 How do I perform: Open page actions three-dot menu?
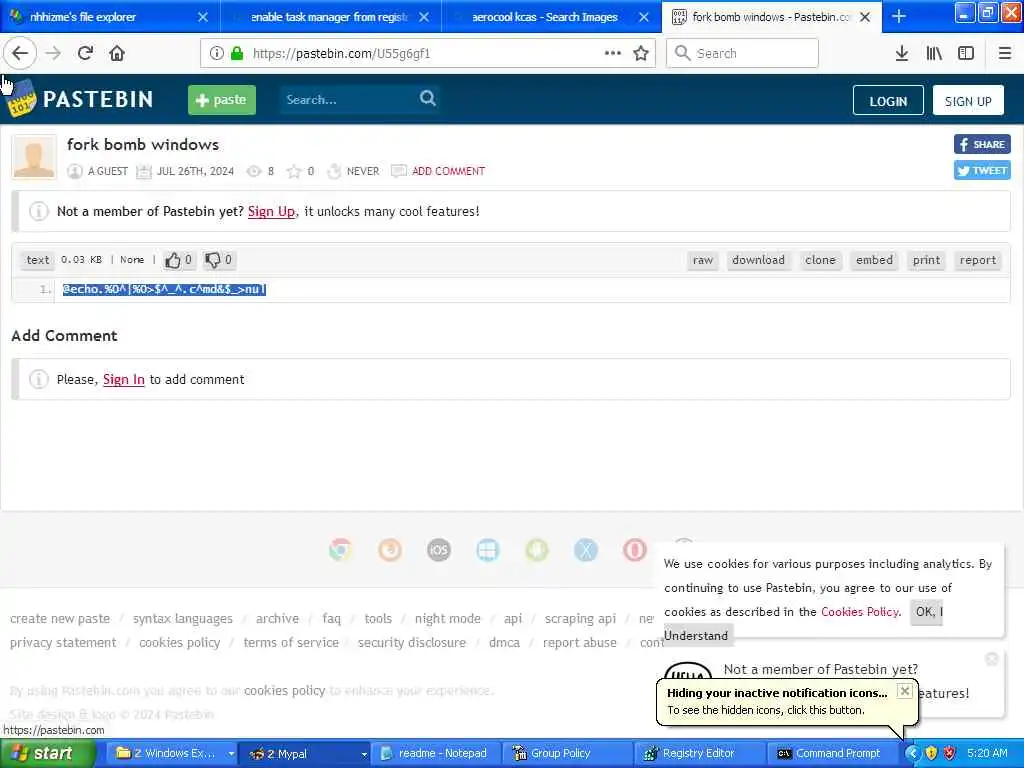coord(613,54)
